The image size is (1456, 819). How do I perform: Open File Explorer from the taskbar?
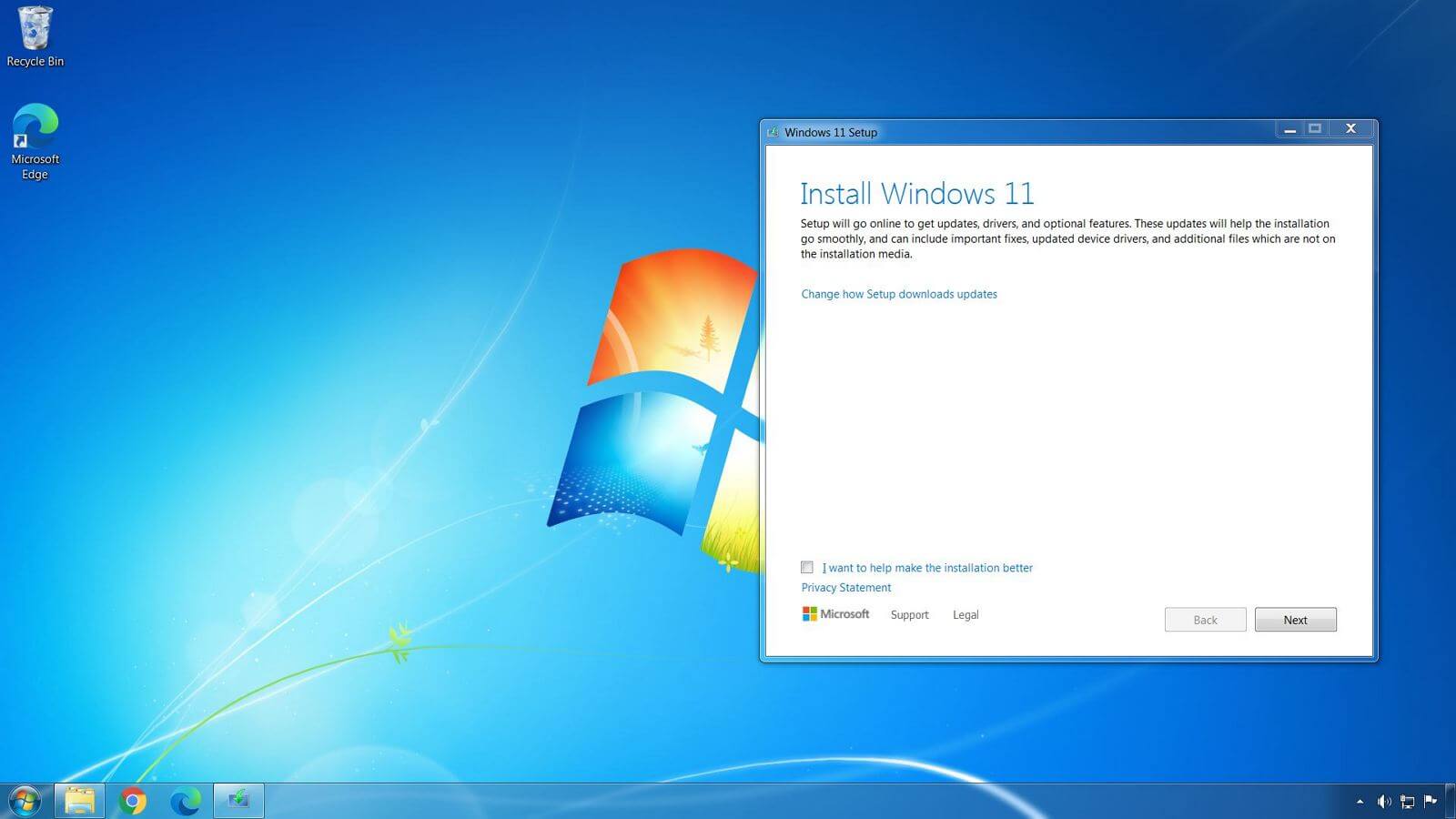[x=79, y=801]
